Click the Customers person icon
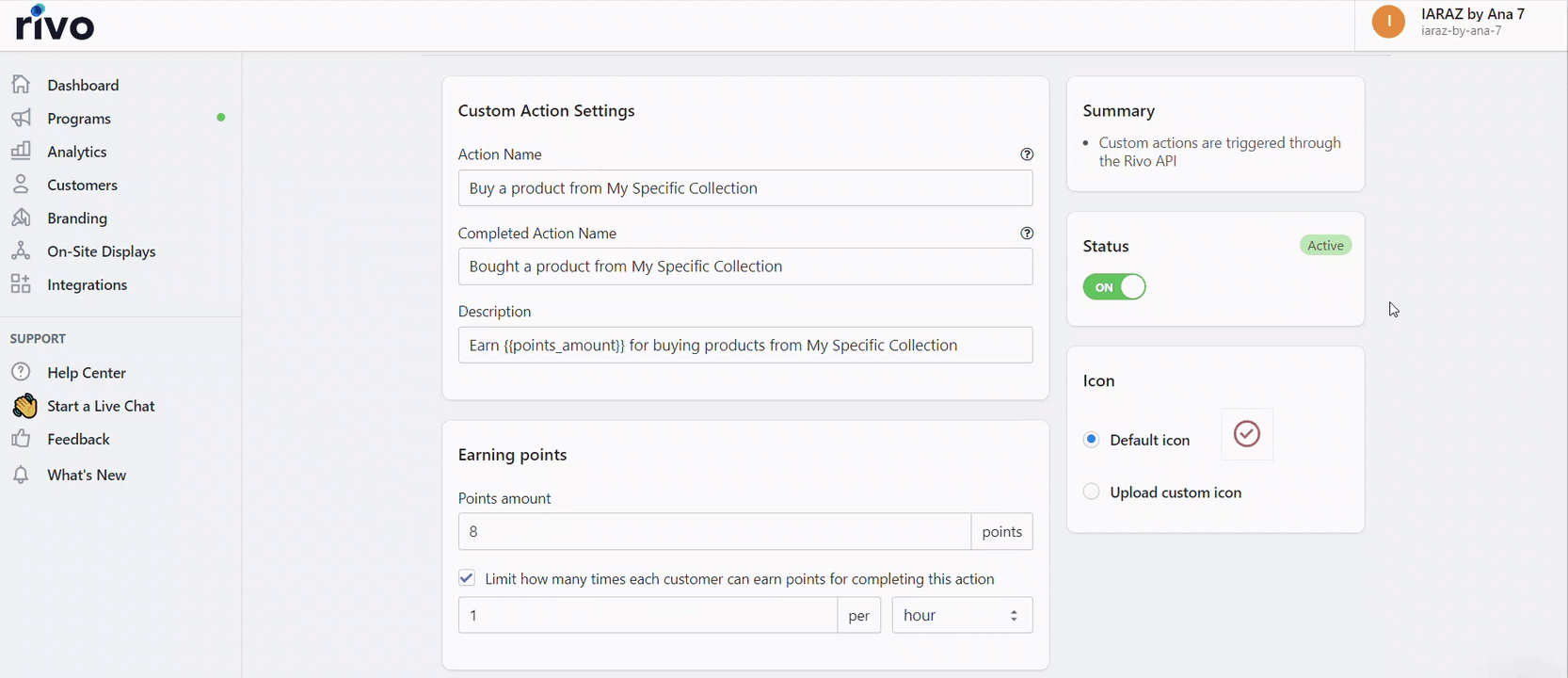This screenshot has height=678, width=1568. coord(21,185)
